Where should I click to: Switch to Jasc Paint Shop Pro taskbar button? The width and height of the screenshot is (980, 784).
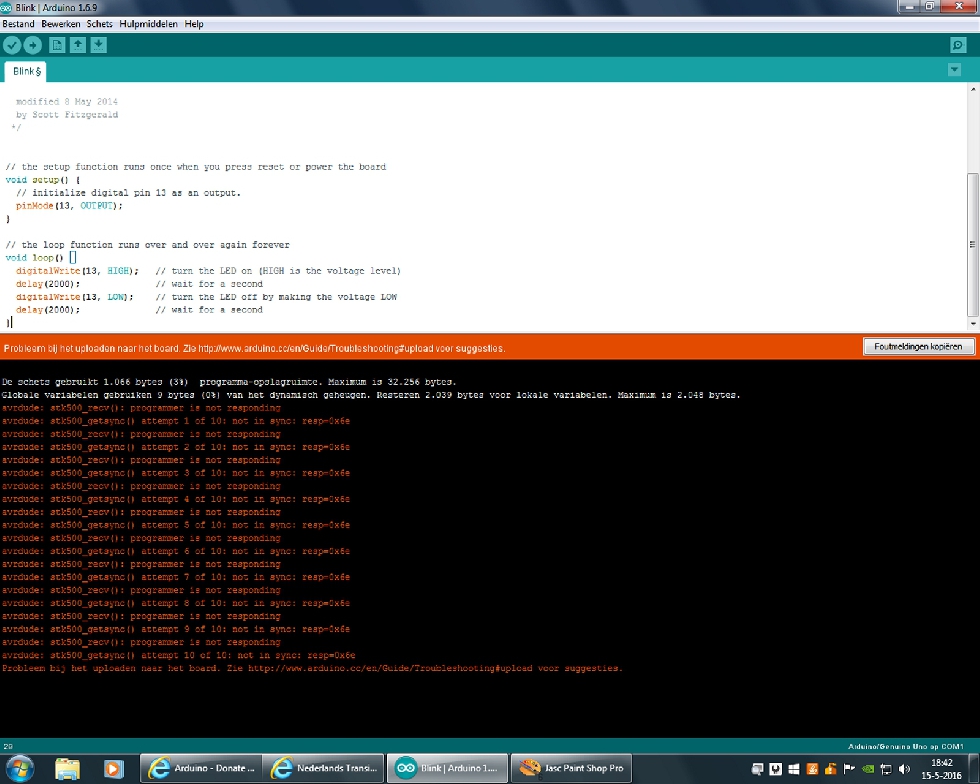coord(572,768)
